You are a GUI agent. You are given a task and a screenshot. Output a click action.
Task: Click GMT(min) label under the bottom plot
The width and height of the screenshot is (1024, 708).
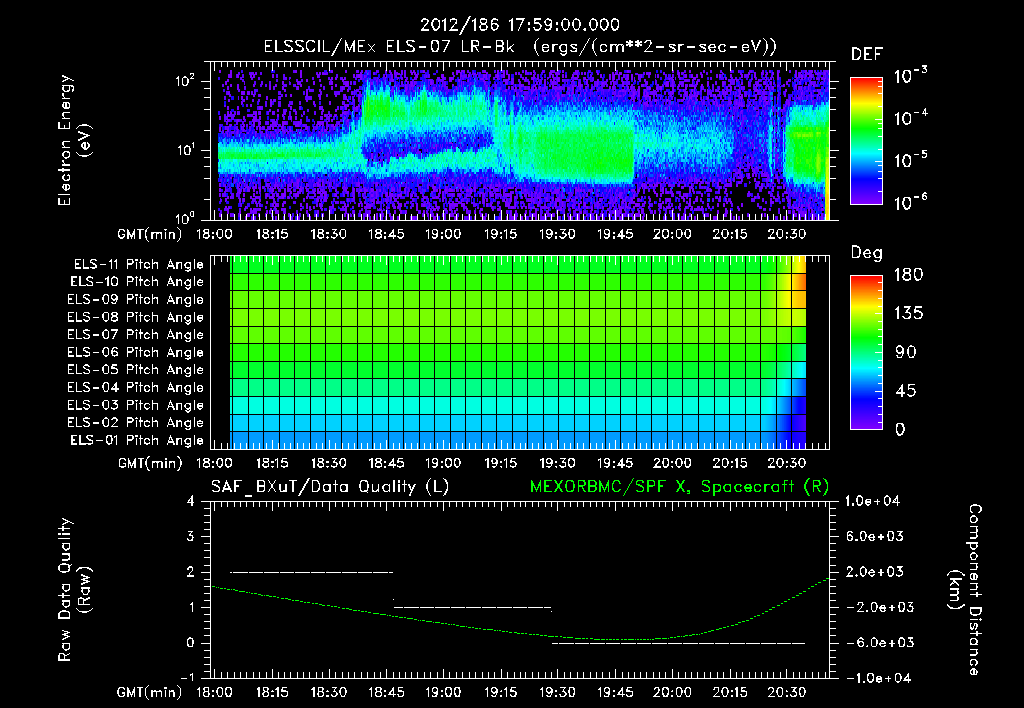[150, 692]
